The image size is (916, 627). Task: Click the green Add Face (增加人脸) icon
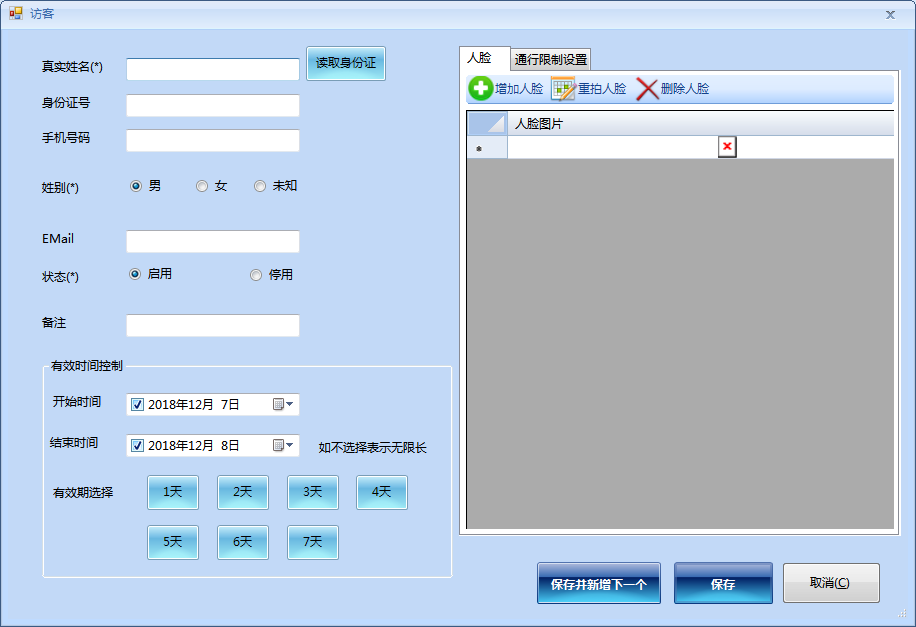point(481,89)
